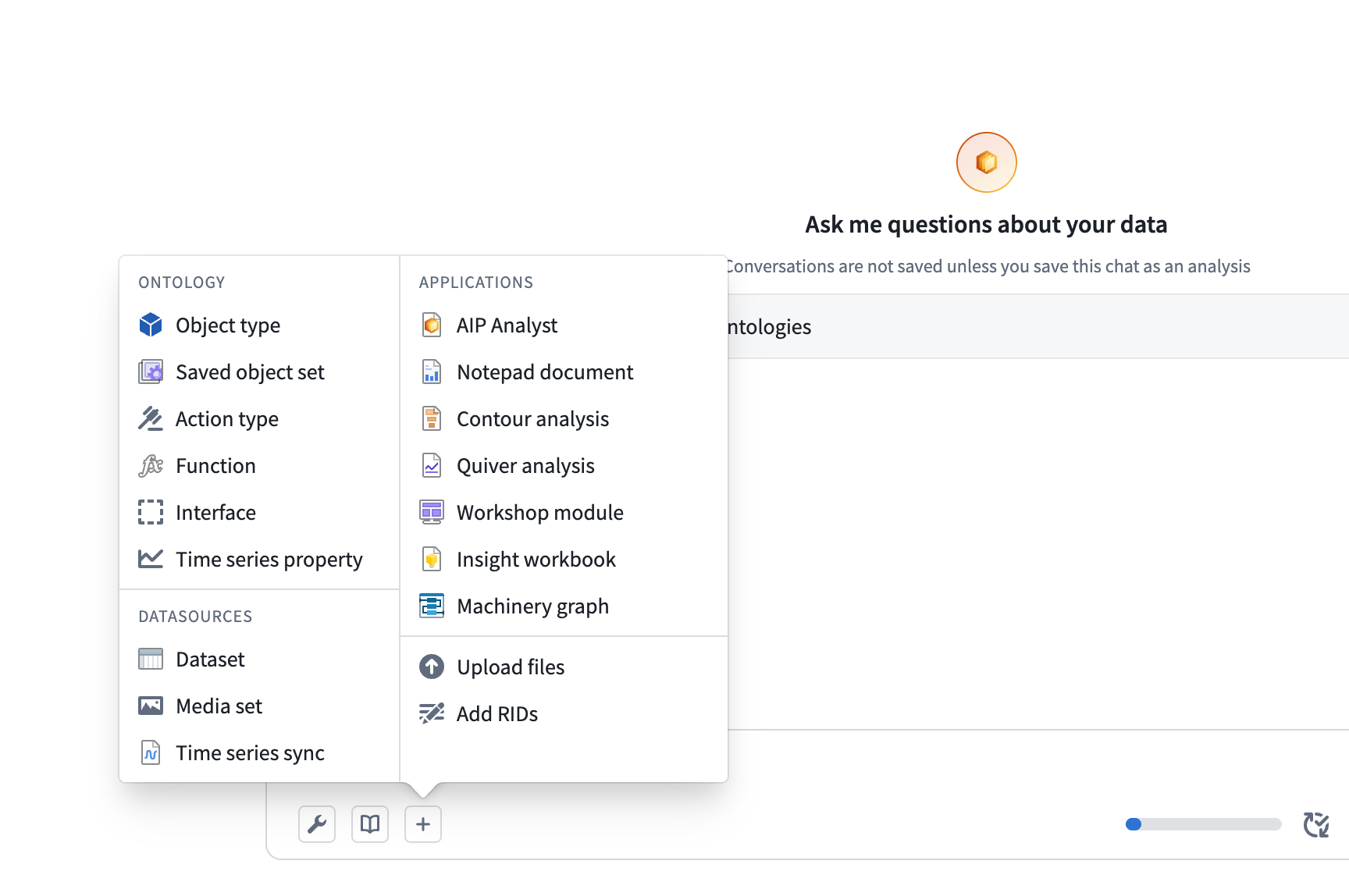Image resolution: width=1349 pixels, height=896 pixels.
Task: Click the Machinery graph icon
Action: click(x=432, y=606)
